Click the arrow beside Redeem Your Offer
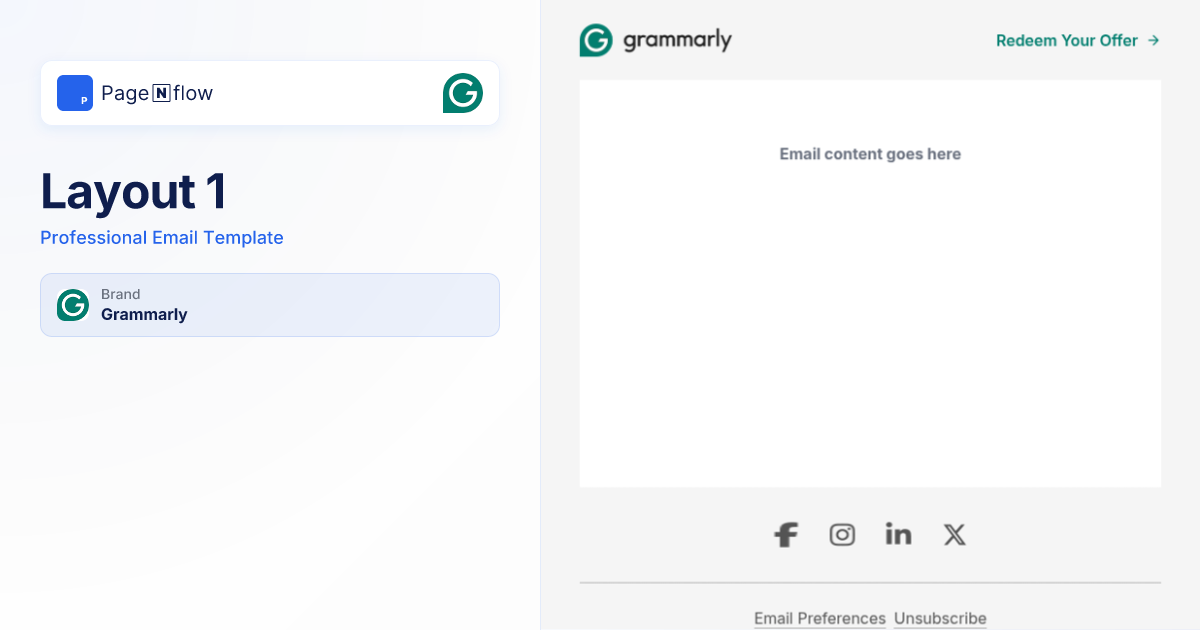Image resolution: width=1200 pixels, height=630 pixels. 1153,41
